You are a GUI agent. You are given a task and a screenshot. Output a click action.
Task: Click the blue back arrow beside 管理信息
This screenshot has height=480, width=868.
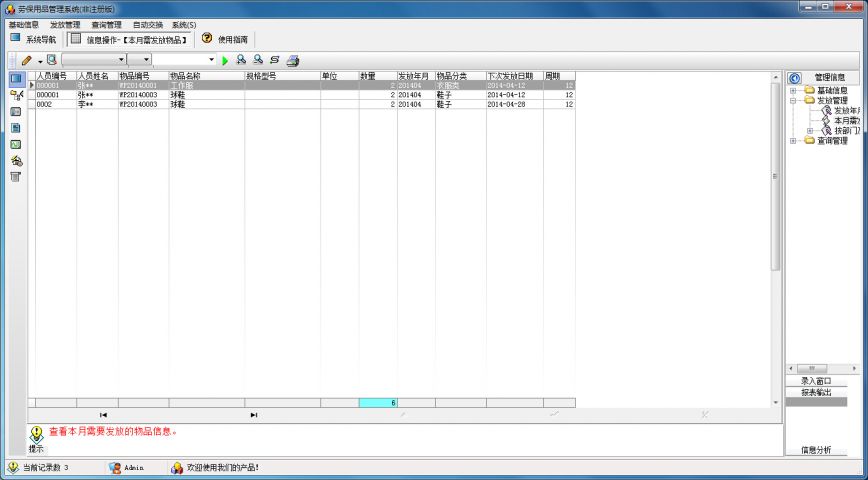click(795, 77)
